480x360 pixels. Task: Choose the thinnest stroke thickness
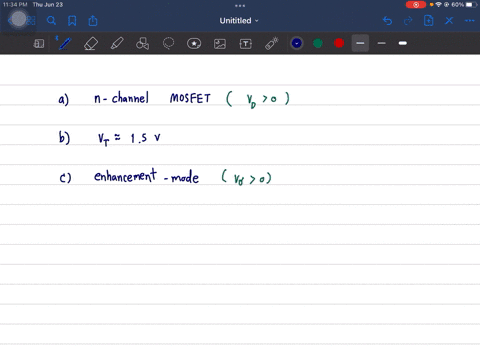click(382, 43)
